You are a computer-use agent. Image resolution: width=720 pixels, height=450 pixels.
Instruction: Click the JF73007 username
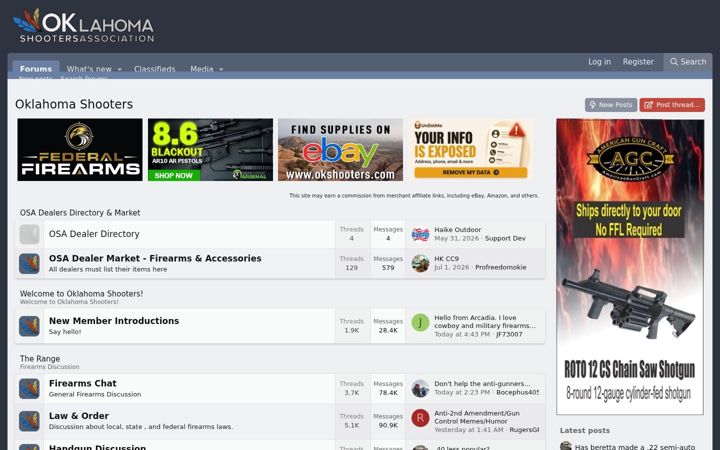(x=509, y=334)
